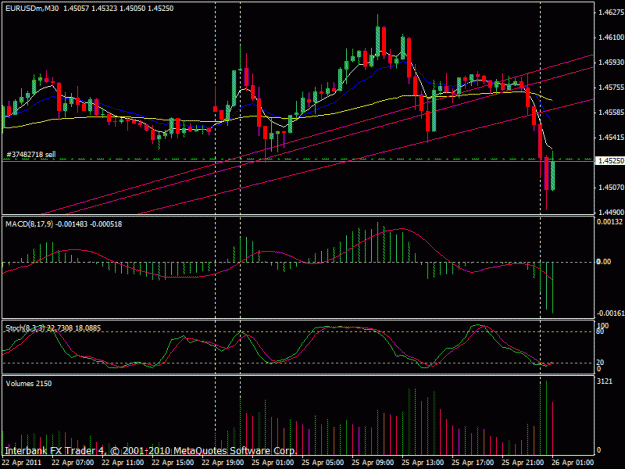Image resolution: width=625 pixels, height=469 pixels.
Task: Click the current price tag 1.45250
Action: [x=610, y=161]
